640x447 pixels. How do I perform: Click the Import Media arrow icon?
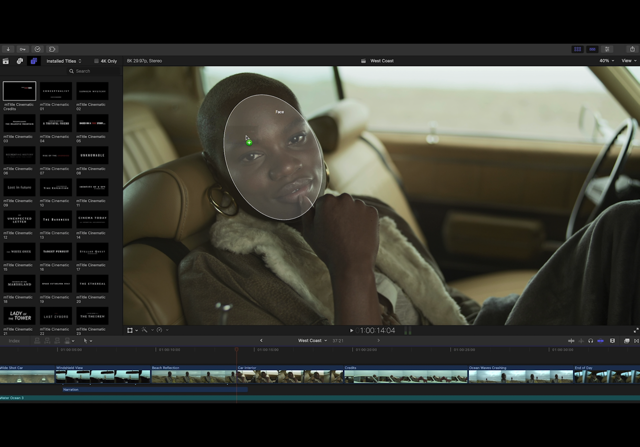8,49
